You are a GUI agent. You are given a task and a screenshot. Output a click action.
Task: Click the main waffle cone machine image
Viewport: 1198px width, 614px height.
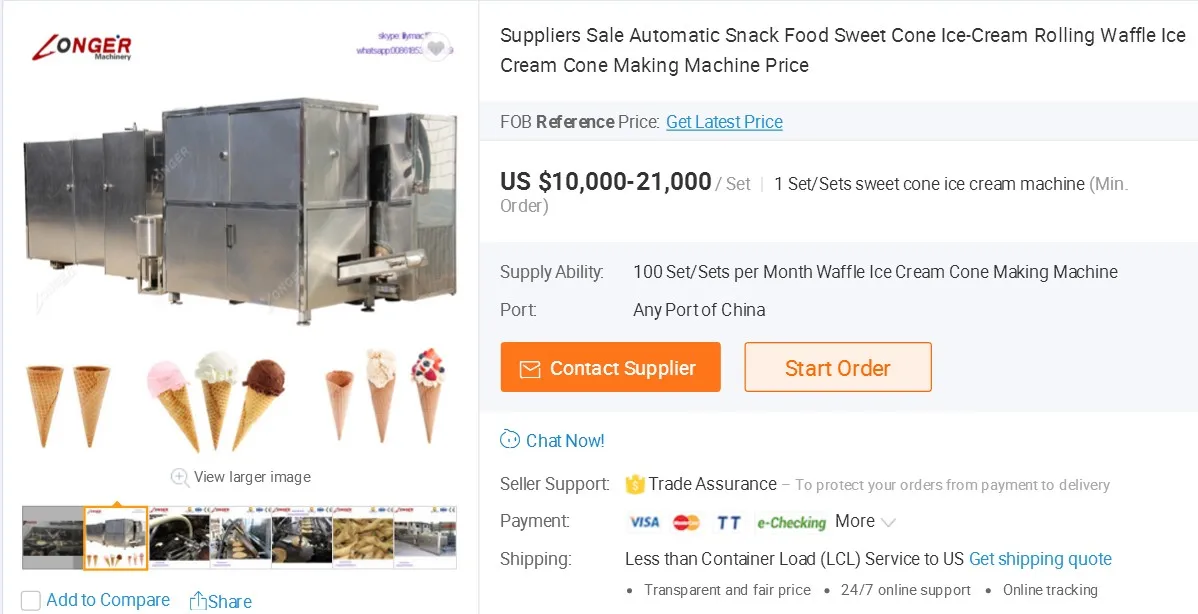tap(240, 210)
